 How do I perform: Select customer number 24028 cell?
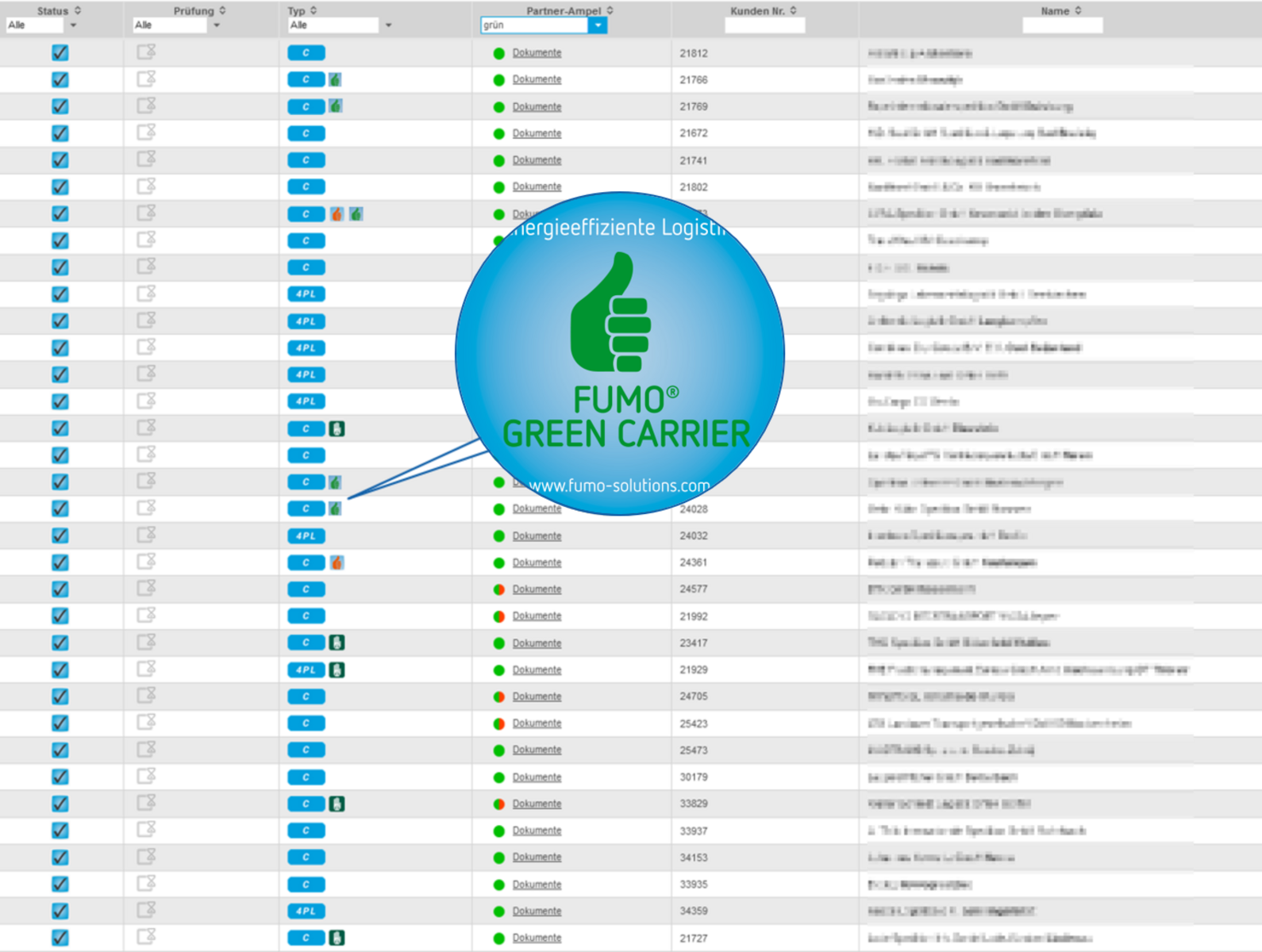click(x=694, y=509)
